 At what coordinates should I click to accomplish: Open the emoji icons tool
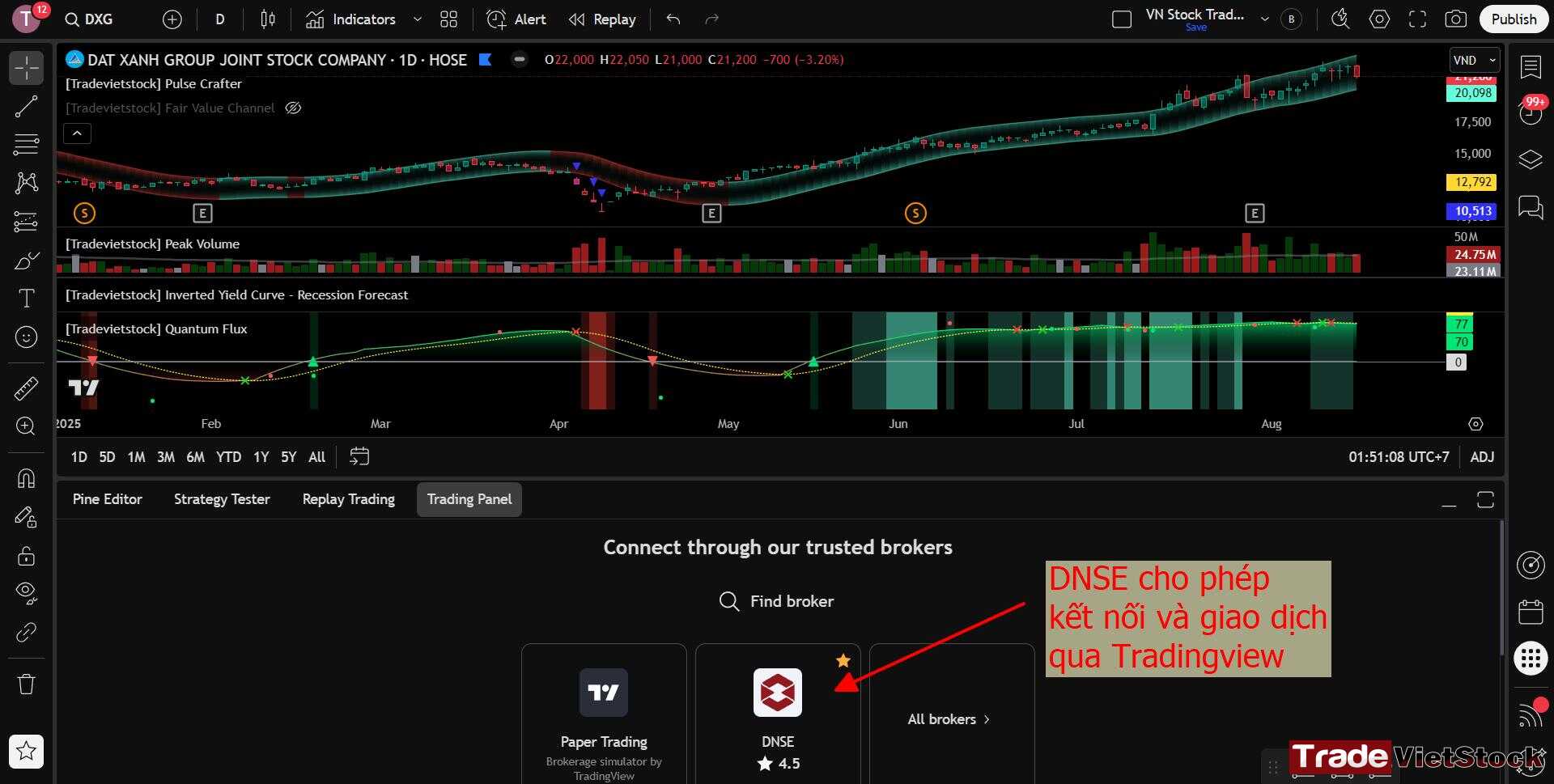click(26, 337)
